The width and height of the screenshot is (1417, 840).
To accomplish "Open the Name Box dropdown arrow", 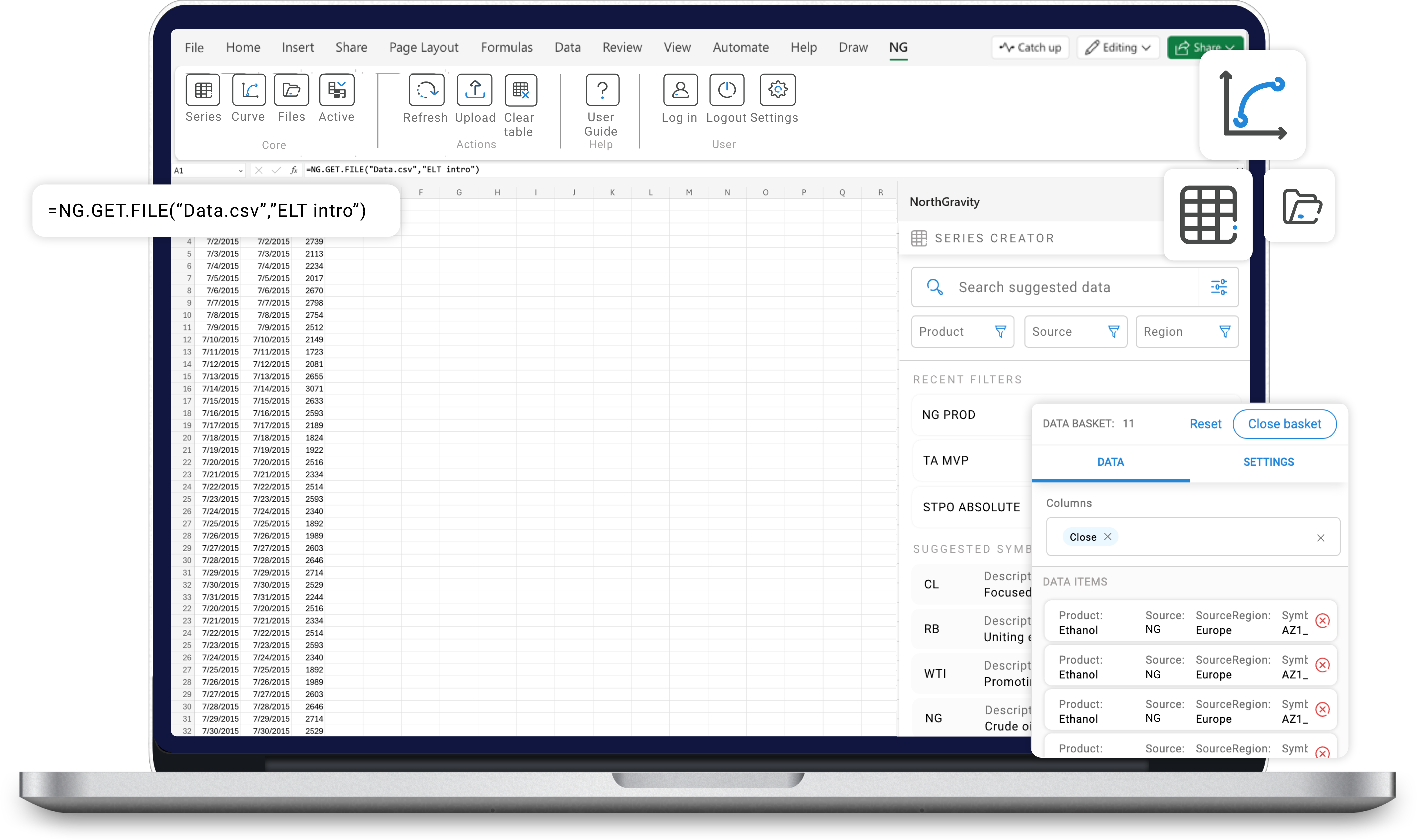I will (241, 170).
